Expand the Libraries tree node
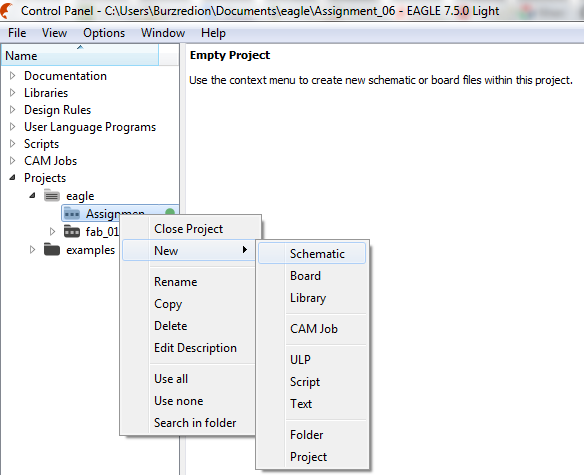This screenshot has height=475, width=584. pyautogui.click(x=13, y=92)
